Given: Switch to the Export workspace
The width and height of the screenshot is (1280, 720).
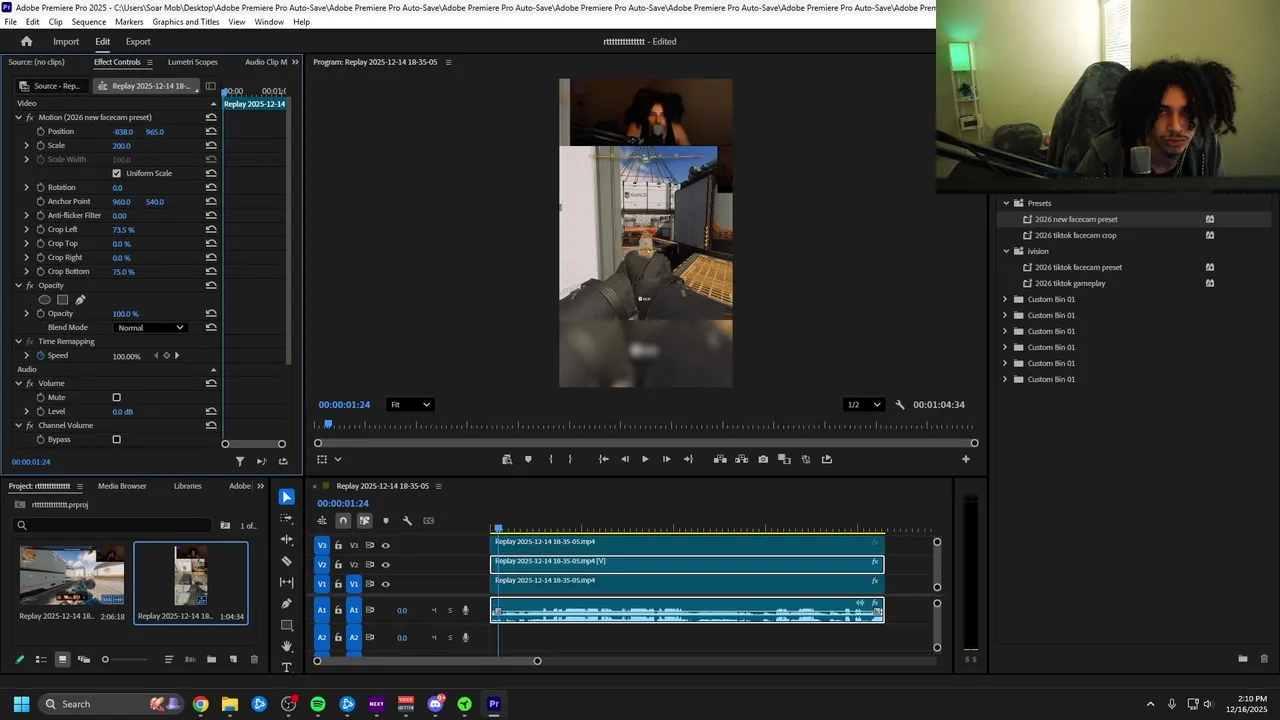Looking at the screenshot, I should click(x=138, y=42).
